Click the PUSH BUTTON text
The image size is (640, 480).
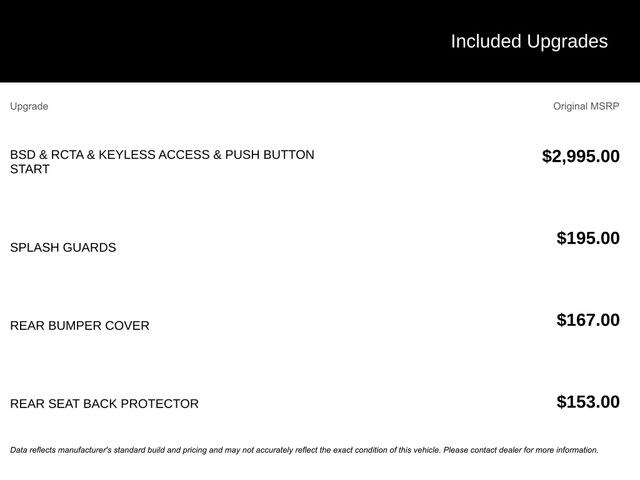(269, 155)
